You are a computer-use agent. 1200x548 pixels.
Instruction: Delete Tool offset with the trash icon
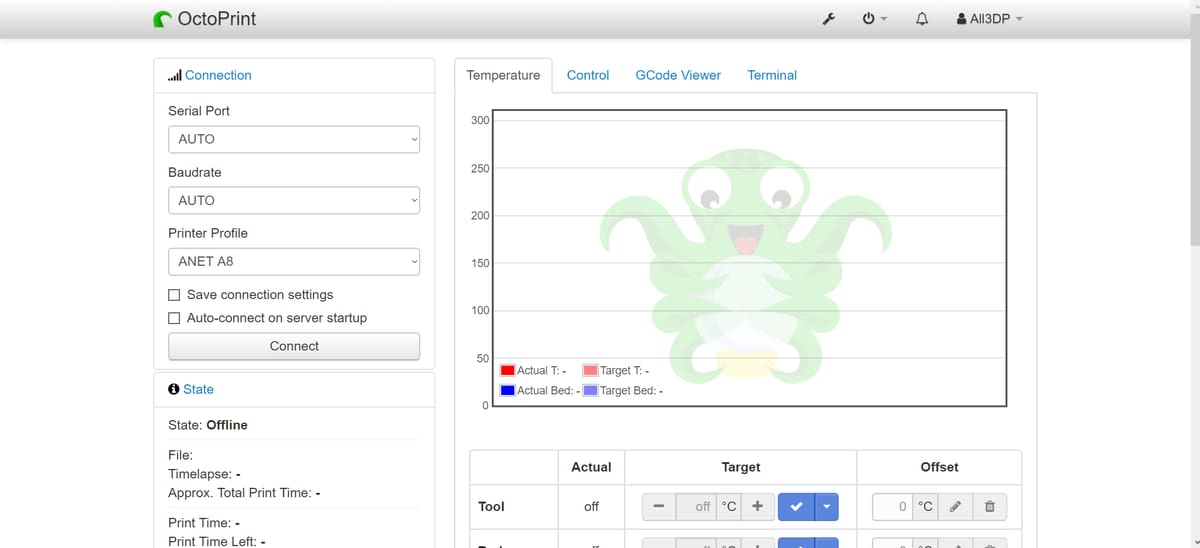pyautogui.click(x=989, y=507)
